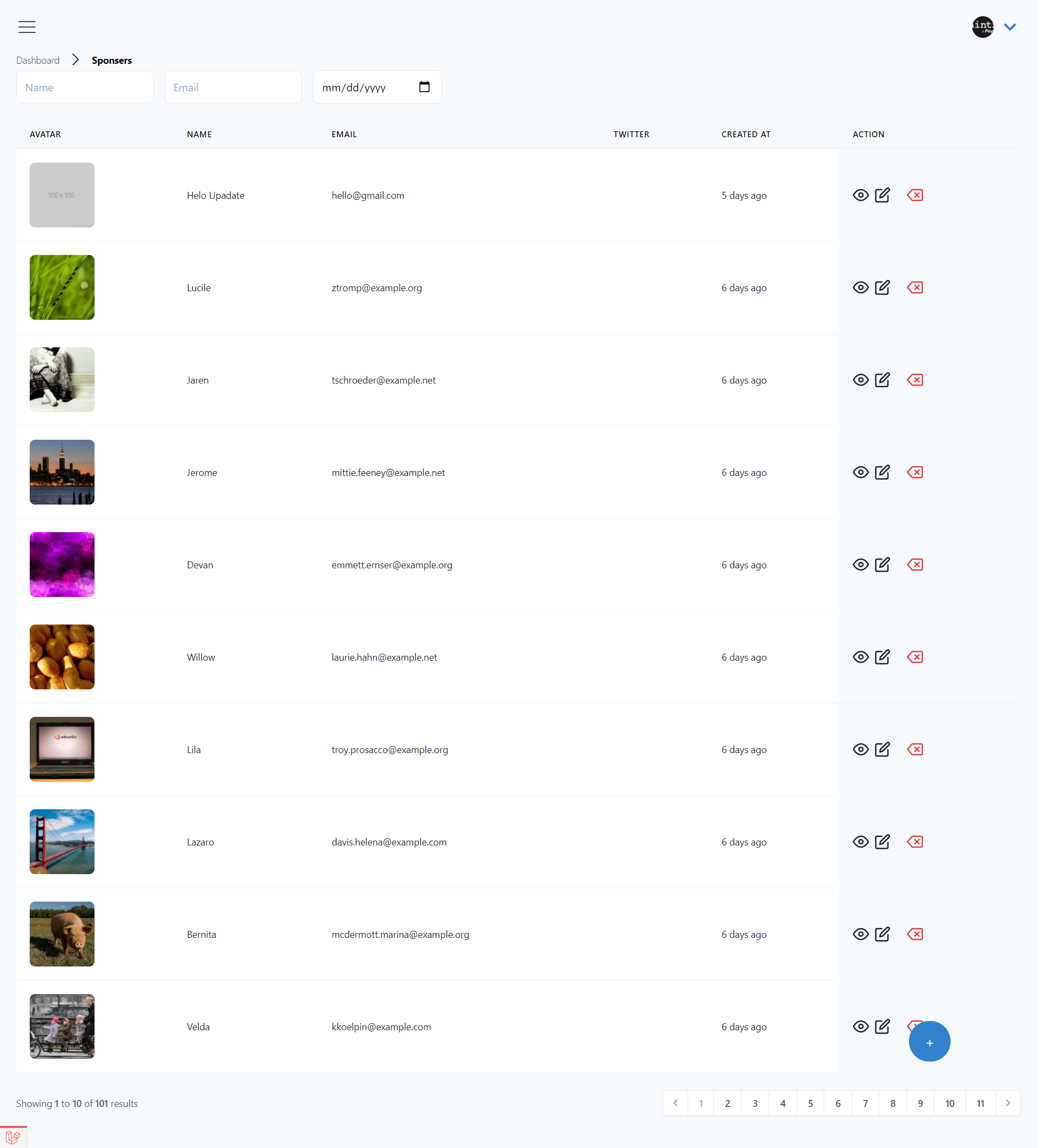The image size is (1037, 1148).
Task: Delete the Devan sponsor entry
Action: click(914, 565)
